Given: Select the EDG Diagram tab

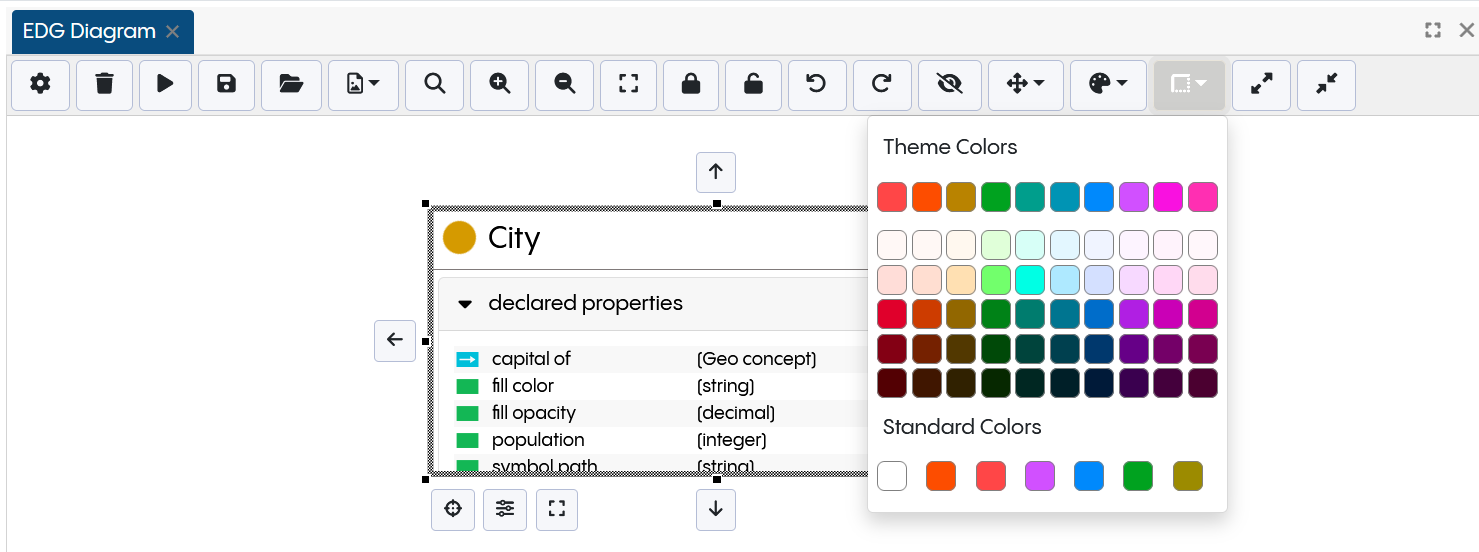Looking at the screenshot, I should pos(89,32).
